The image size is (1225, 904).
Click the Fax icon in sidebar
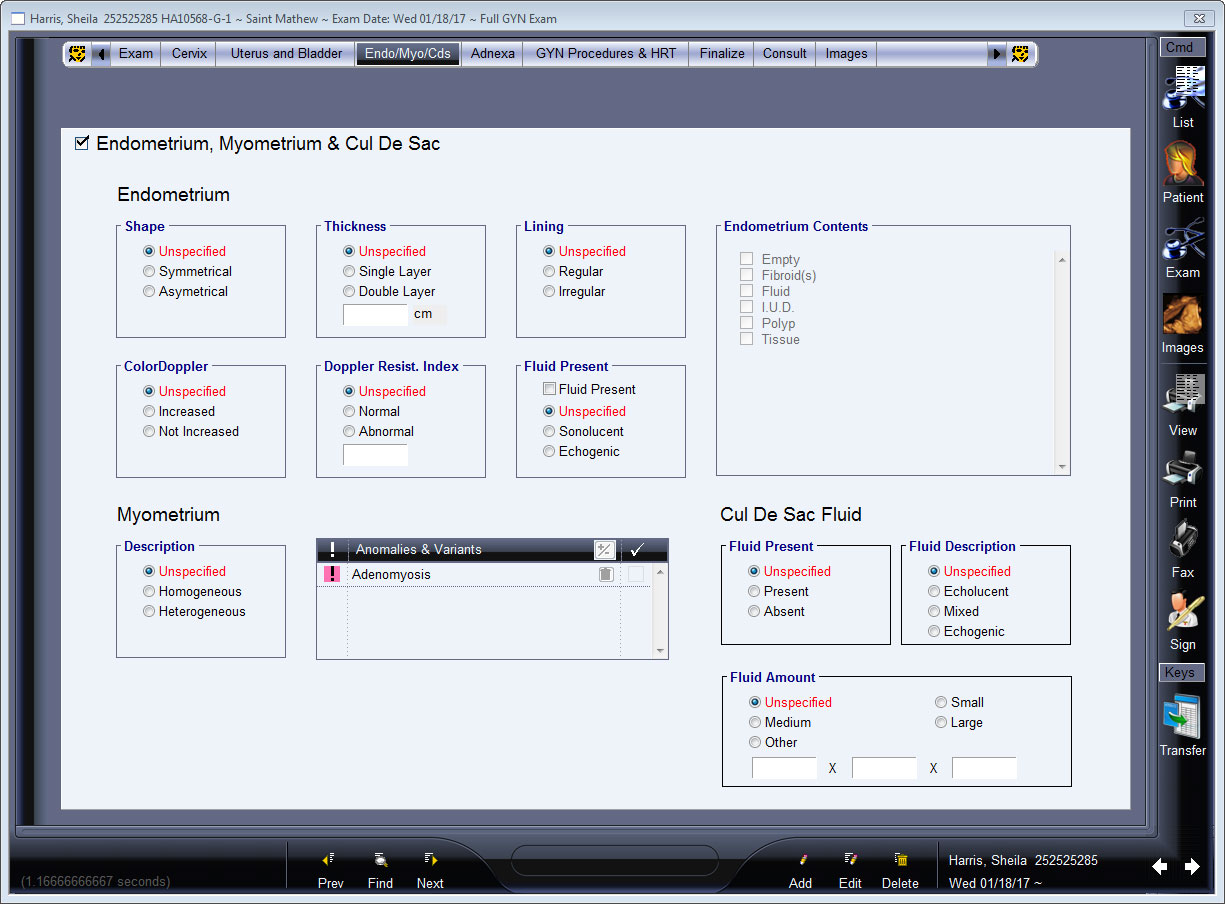click(x=1183, y=540)
